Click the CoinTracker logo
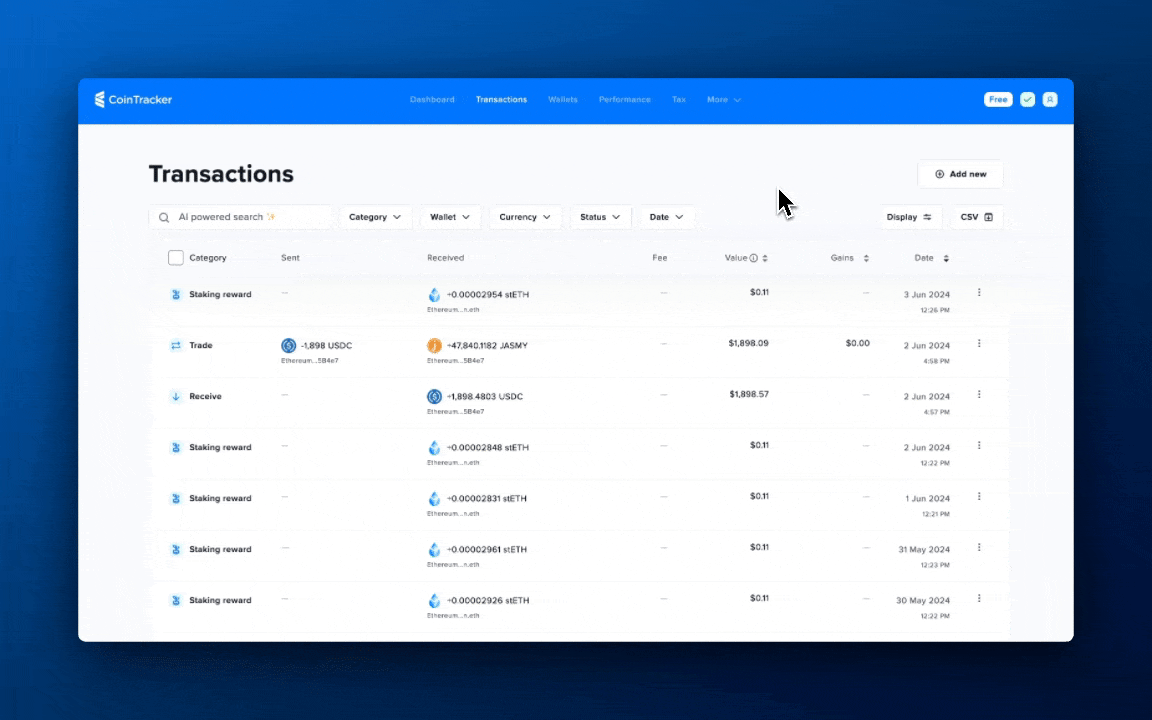 pyautogui.click(x=133, y=99)
